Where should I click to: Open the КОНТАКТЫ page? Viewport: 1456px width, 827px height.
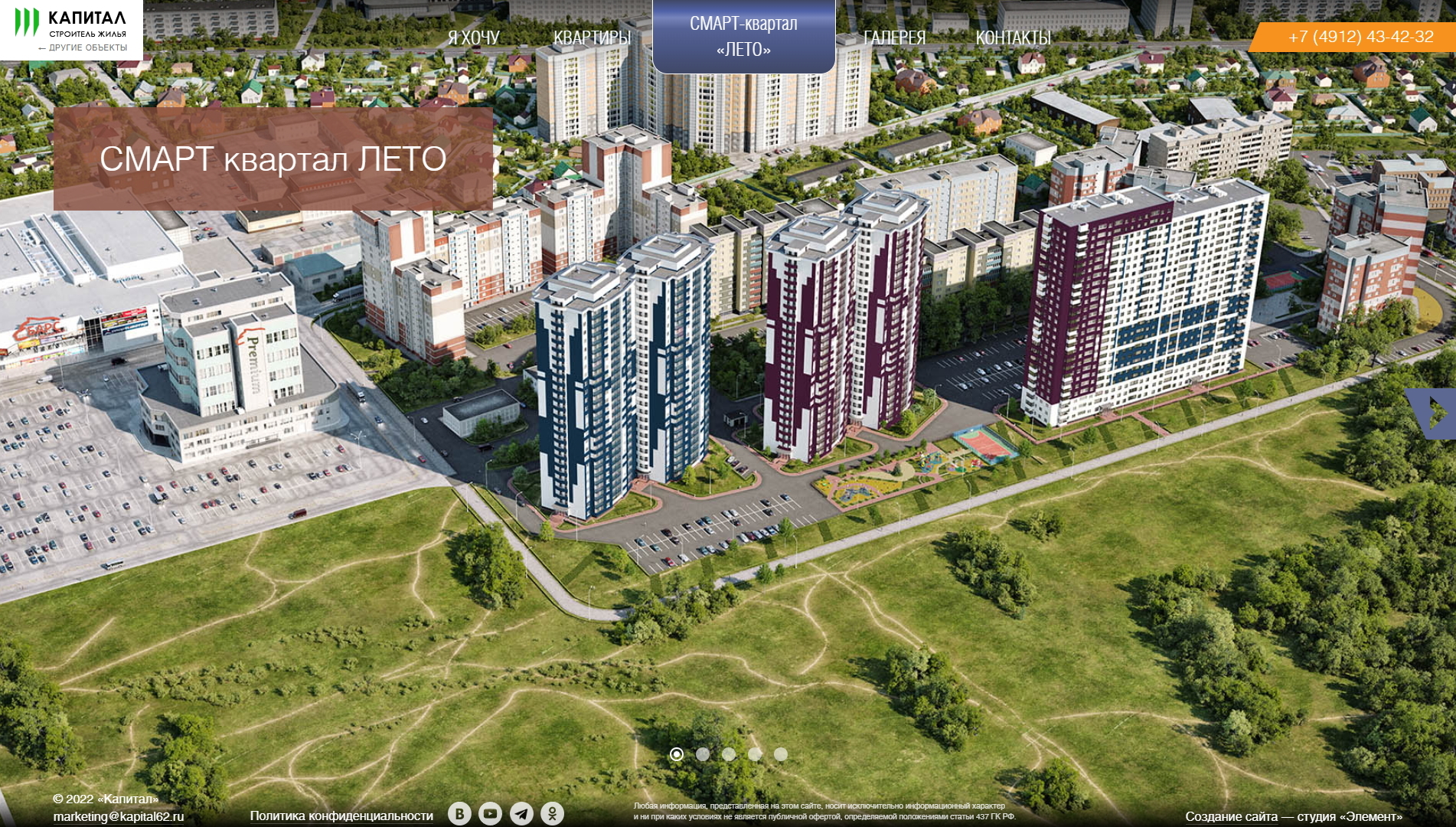tap(1013, 38)
